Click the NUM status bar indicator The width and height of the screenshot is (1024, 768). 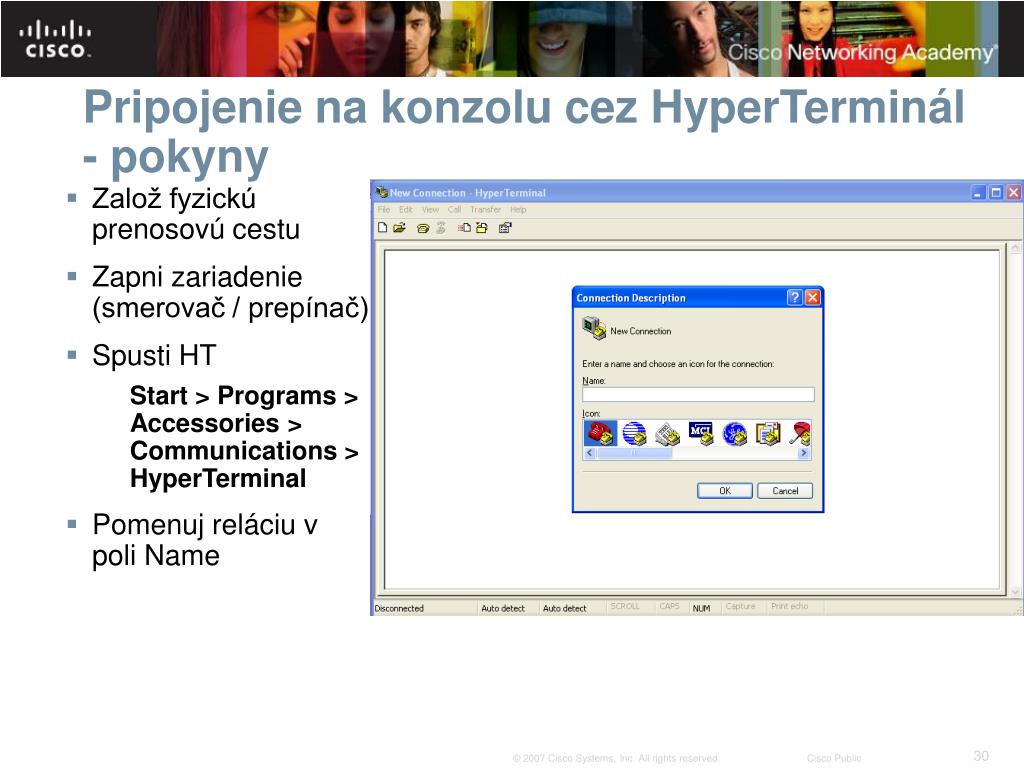pos(701,608)
